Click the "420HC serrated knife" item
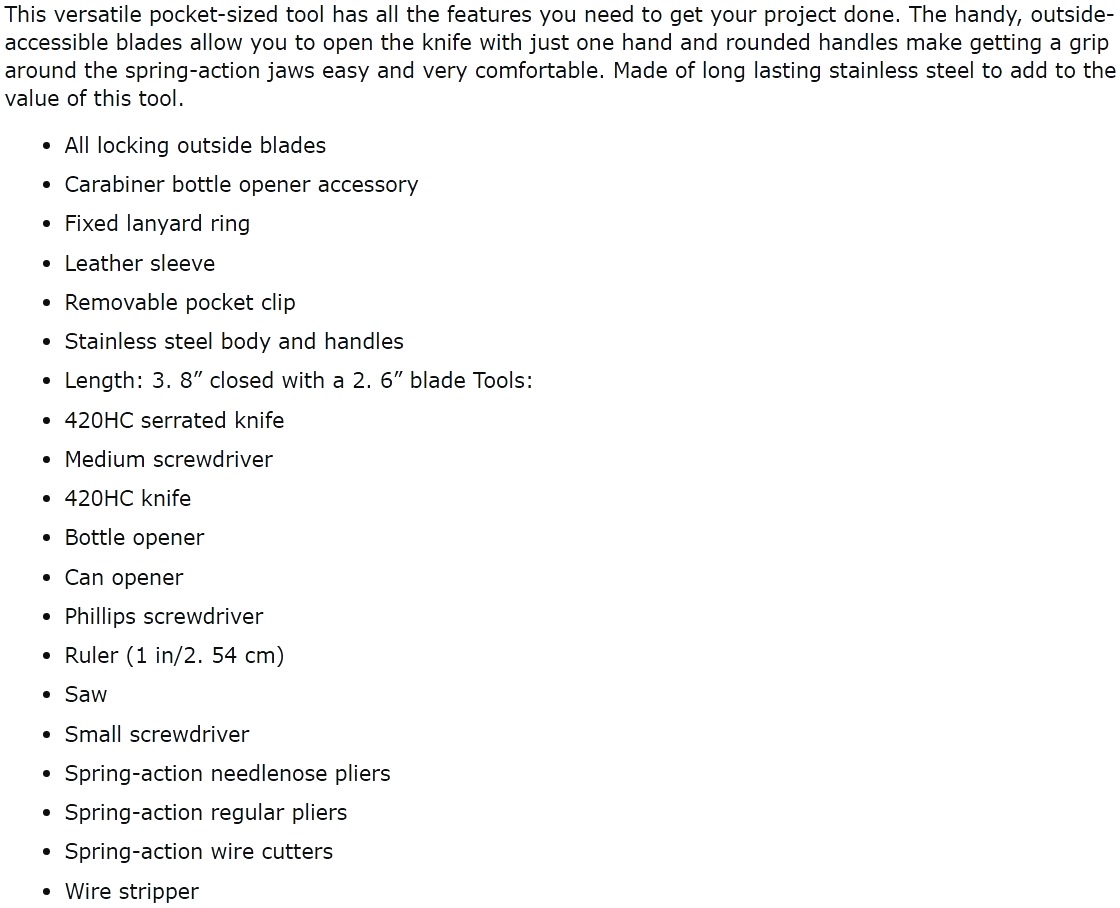The image size is (1120, 908). click(x=174, y=421)
